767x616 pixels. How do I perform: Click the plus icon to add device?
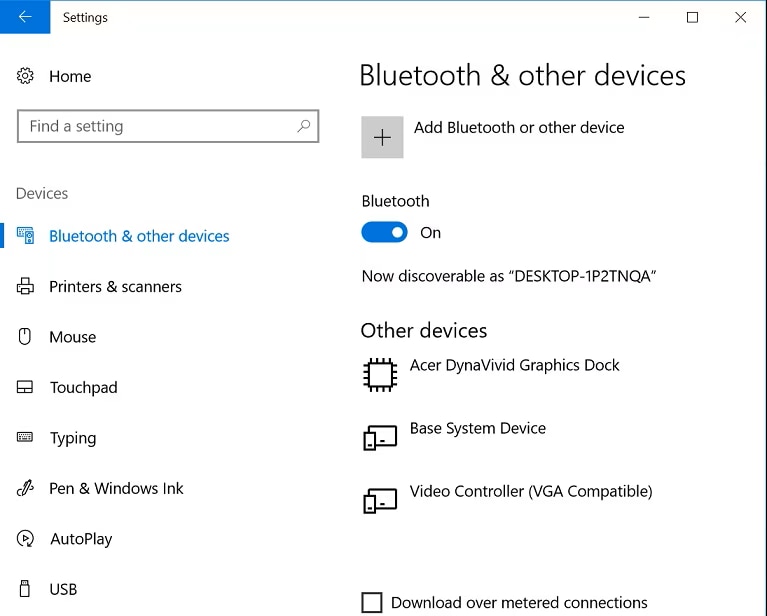(x=382, y=137)
